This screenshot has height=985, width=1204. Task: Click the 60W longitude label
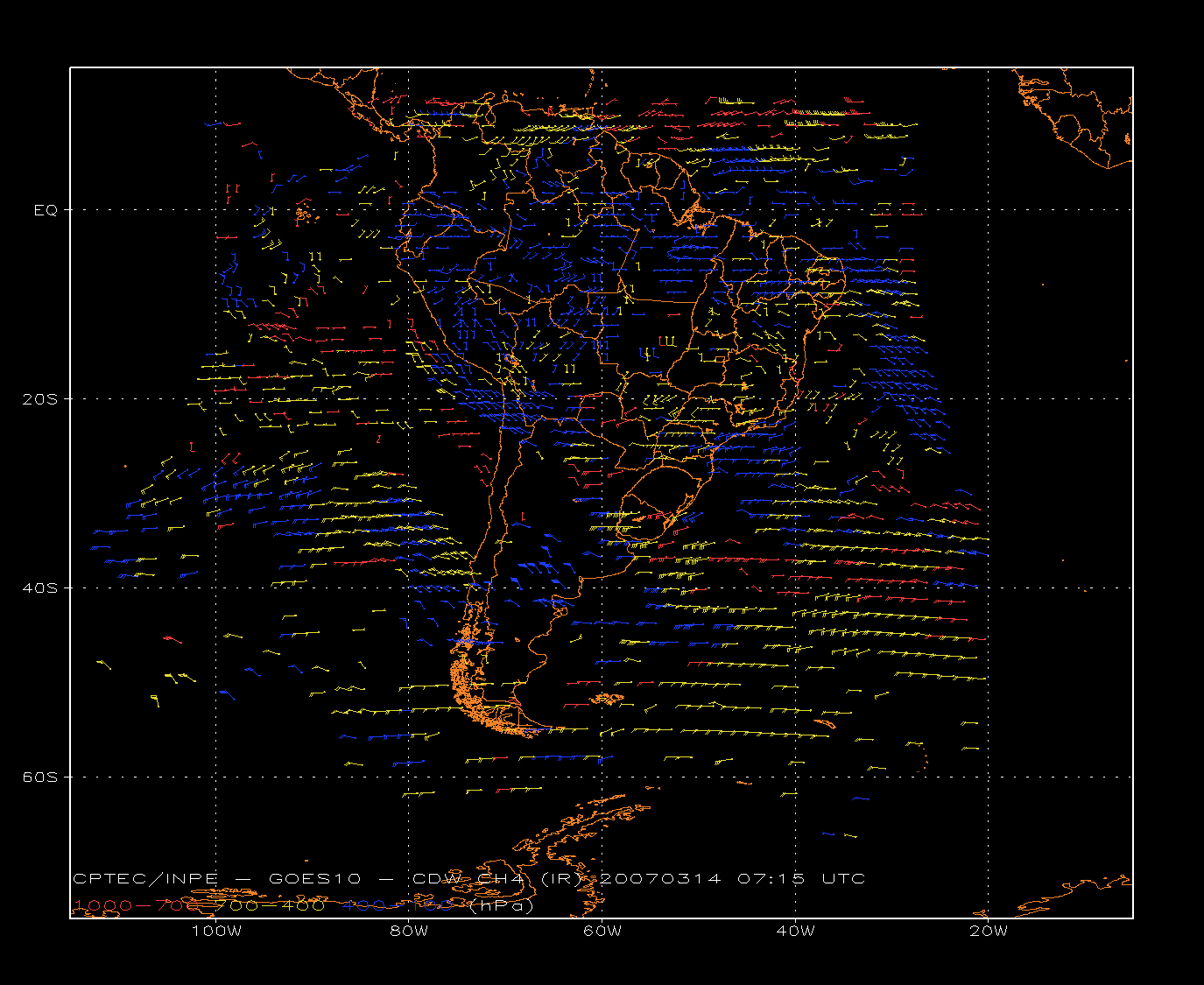tap(602, 931)
